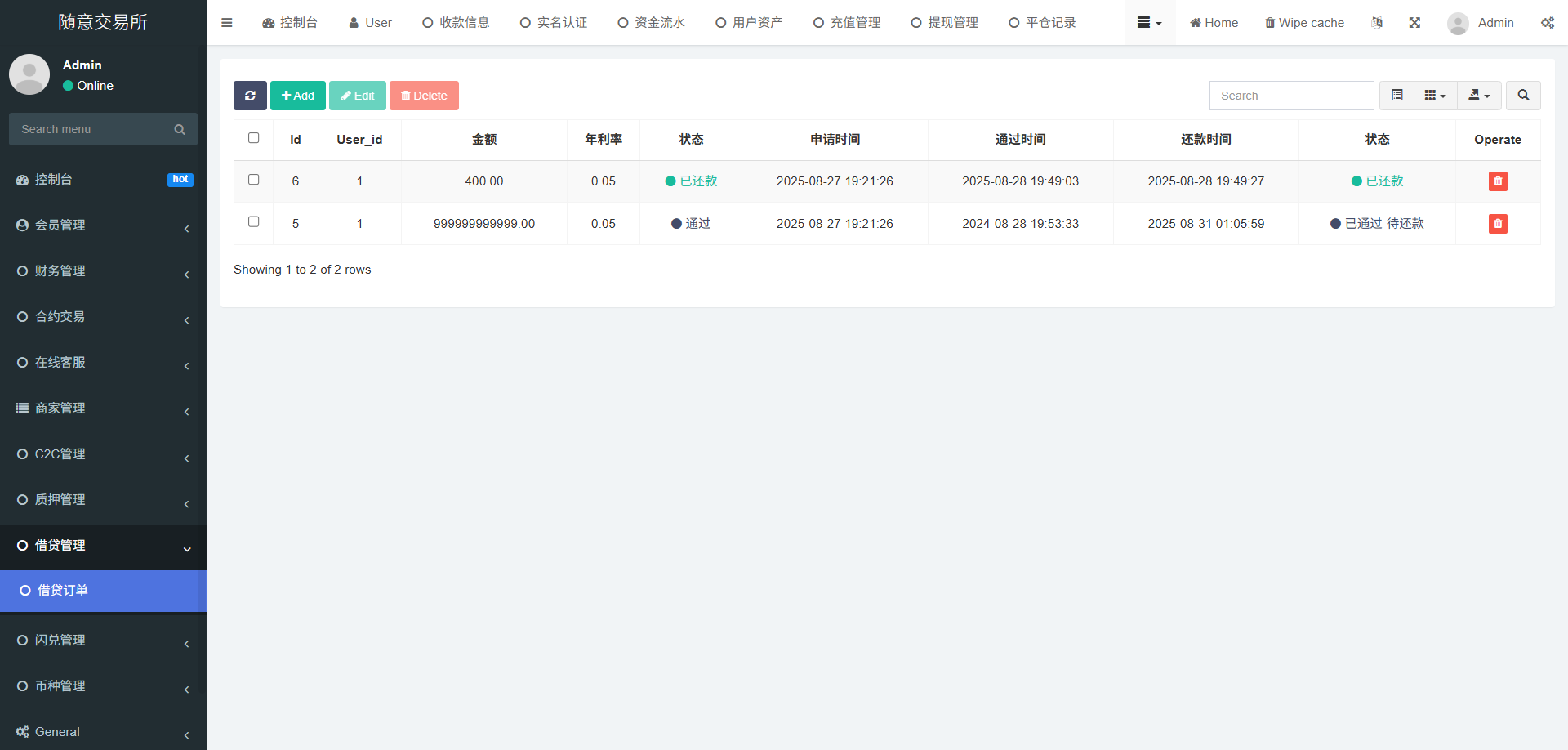Click Wipe cache link

click(1304, 23)
